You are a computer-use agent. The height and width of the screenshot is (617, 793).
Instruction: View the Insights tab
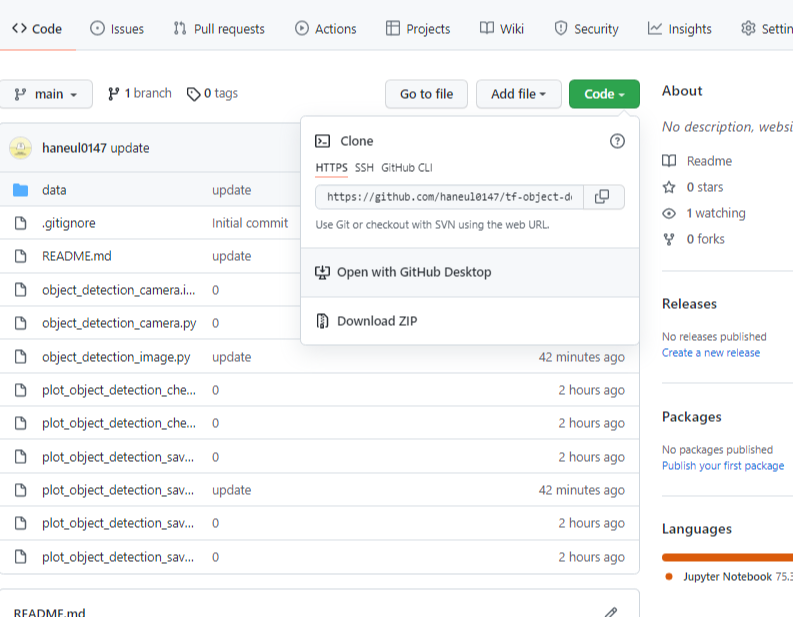pyautogui.click(x=679, y=29)
